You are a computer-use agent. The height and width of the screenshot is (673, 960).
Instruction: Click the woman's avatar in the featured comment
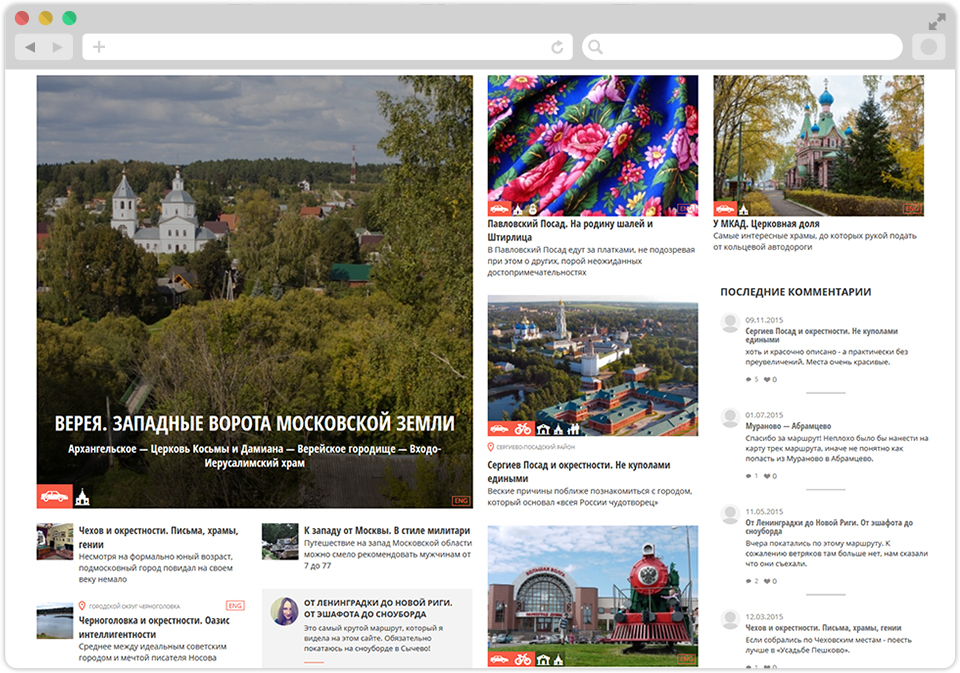(284, 611)
